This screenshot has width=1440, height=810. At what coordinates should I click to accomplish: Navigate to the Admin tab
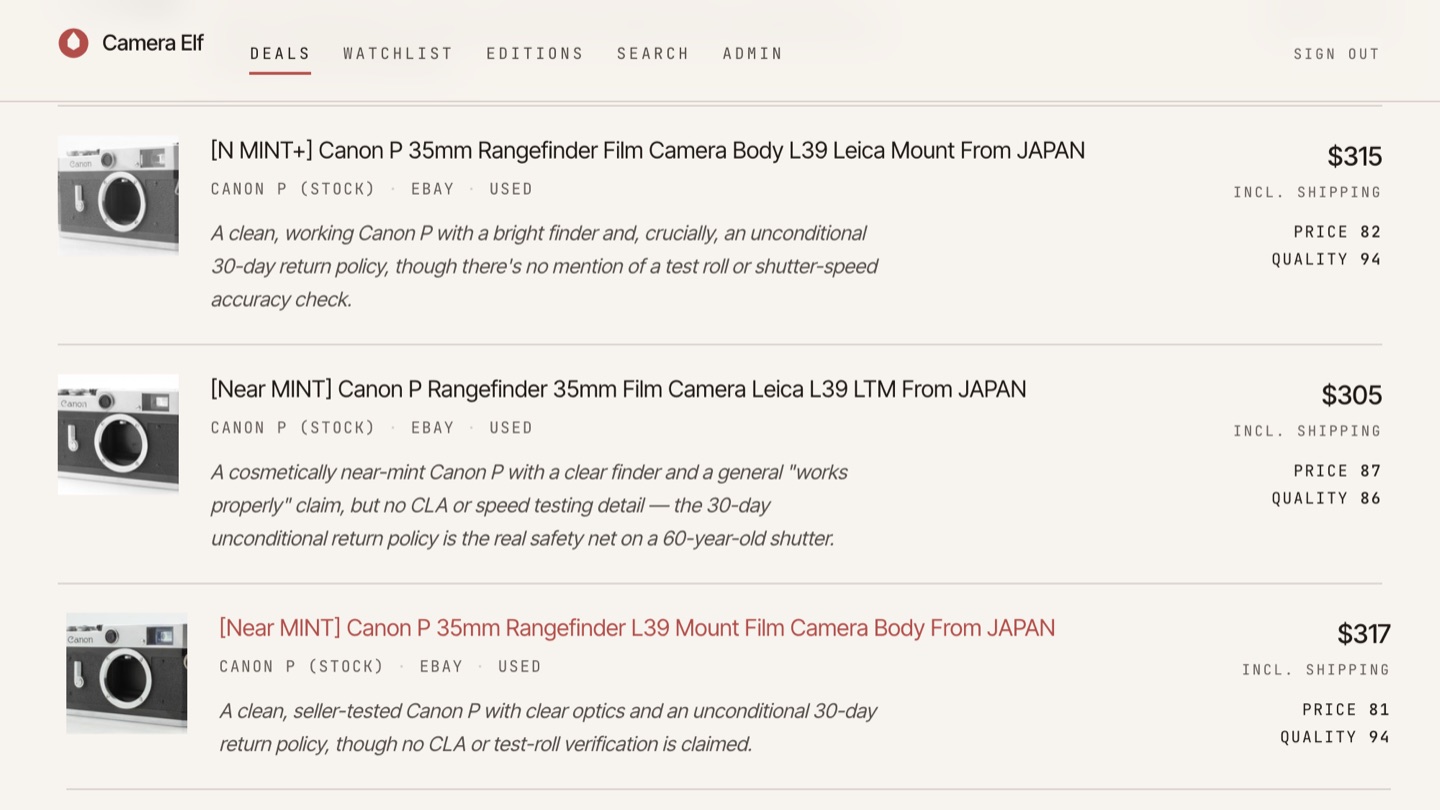coord(753,54)
